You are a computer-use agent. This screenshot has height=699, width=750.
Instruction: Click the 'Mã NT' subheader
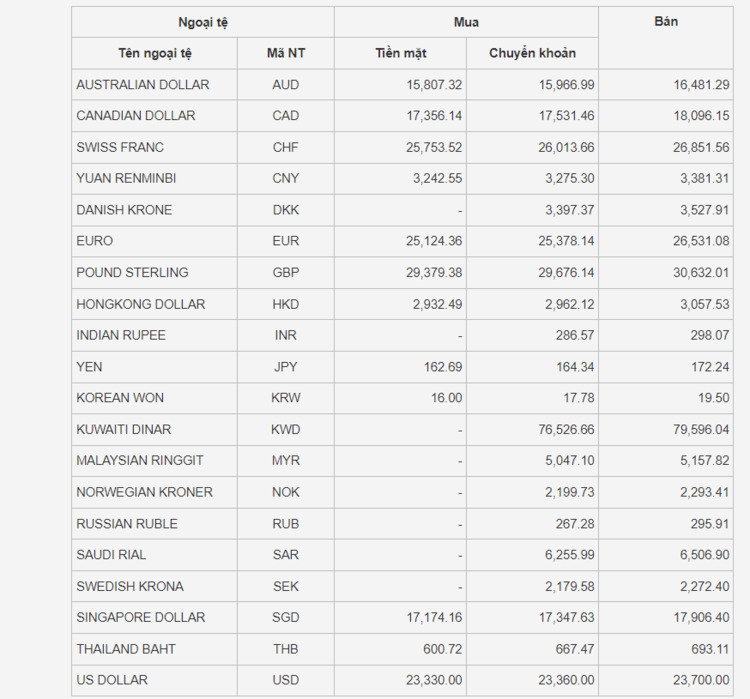pos(286,53)
